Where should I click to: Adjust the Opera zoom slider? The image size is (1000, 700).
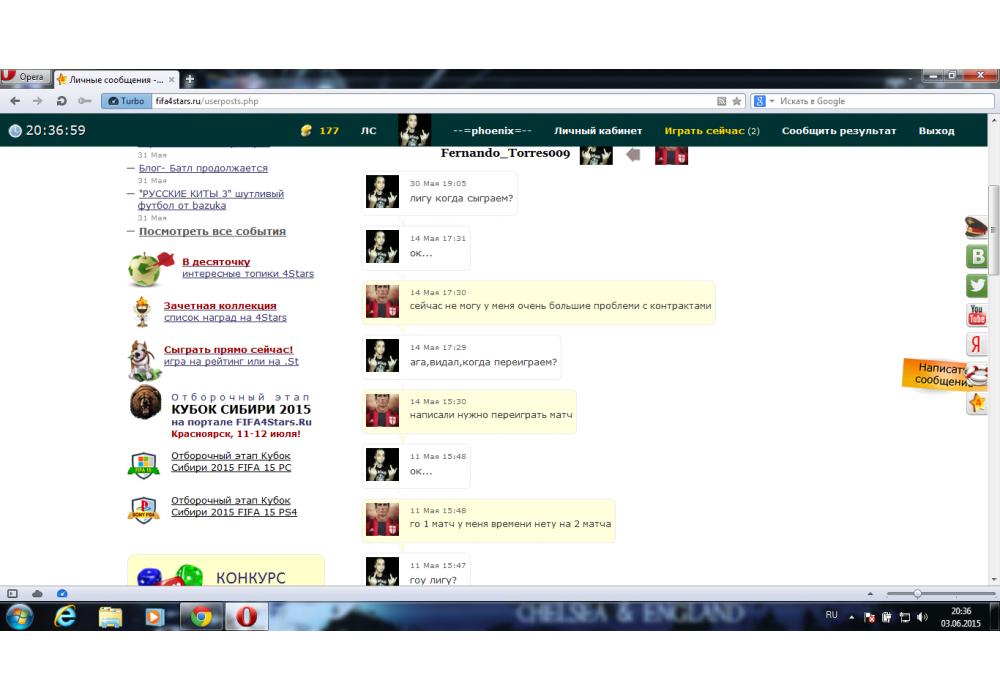pyautogui.click(x=917, y=594)
